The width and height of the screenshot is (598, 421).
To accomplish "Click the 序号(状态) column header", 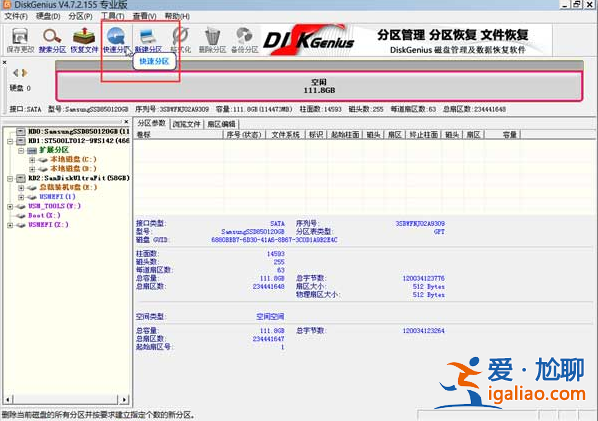I will click(244, 135).
